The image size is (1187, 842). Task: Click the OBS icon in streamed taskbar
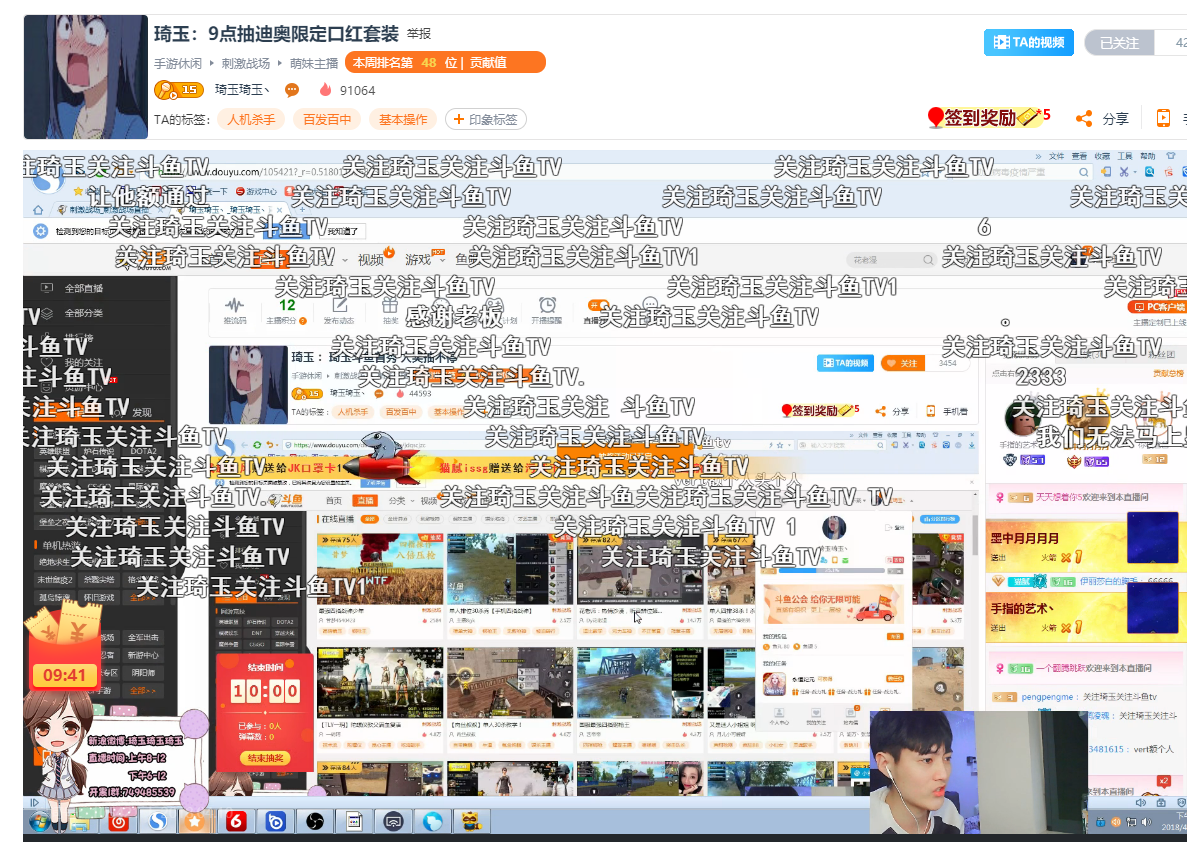(315, 821)
